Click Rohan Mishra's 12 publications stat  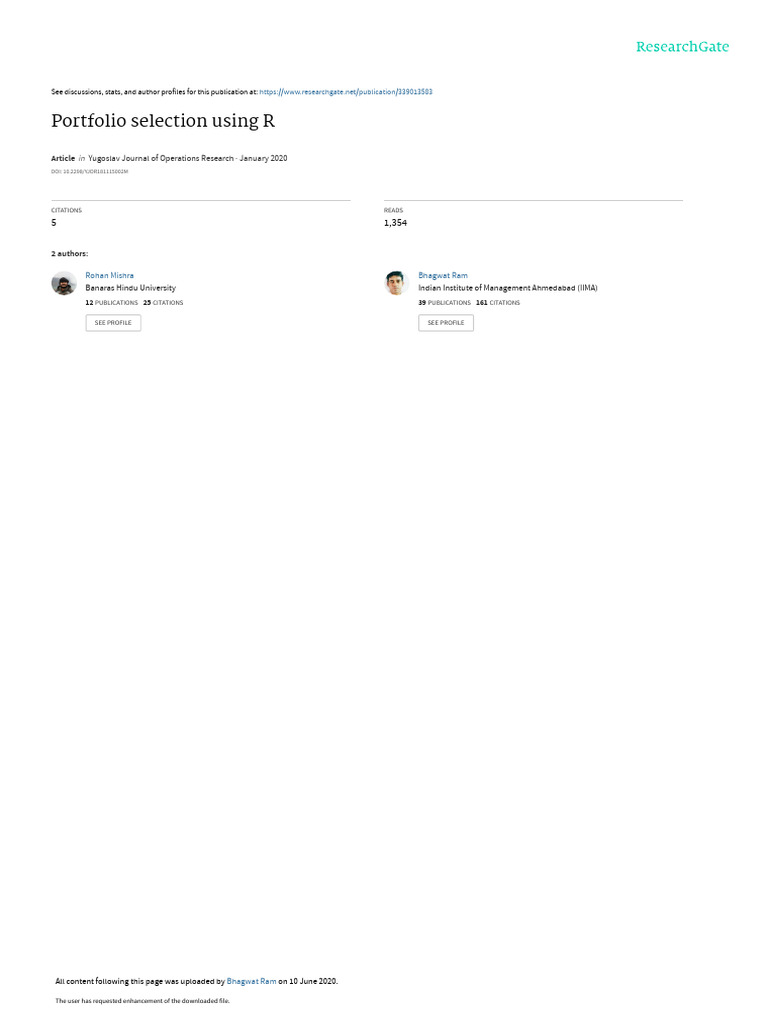tap(112, 303)
